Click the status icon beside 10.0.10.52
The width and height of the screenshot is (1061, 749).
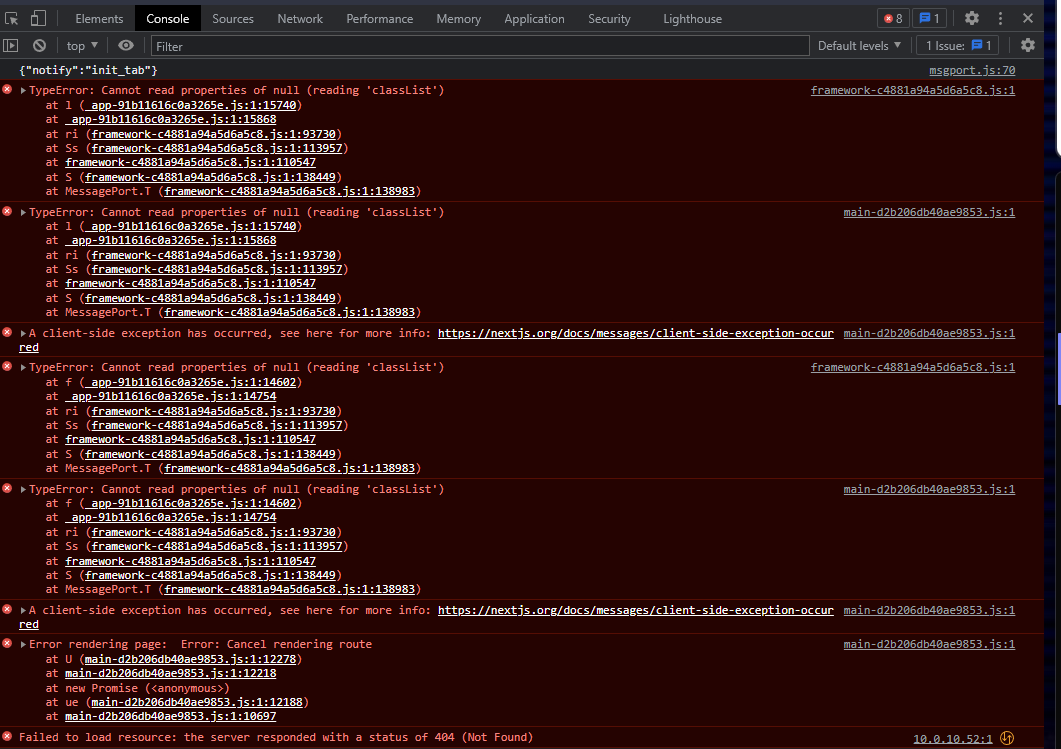coord(1005,737)
